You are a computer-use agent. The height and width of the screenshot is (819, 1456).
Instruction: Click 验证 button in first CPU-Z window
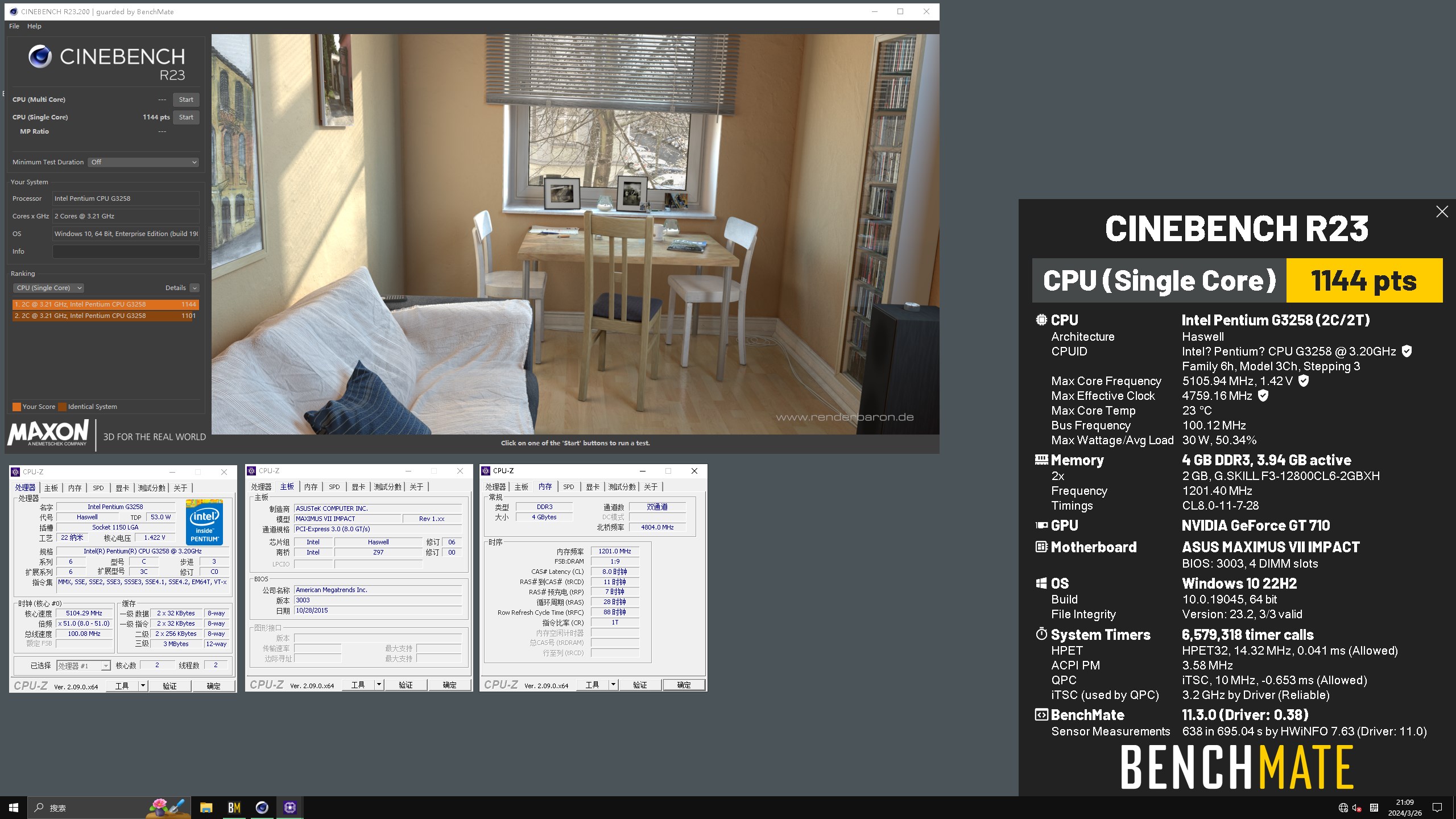169,686
